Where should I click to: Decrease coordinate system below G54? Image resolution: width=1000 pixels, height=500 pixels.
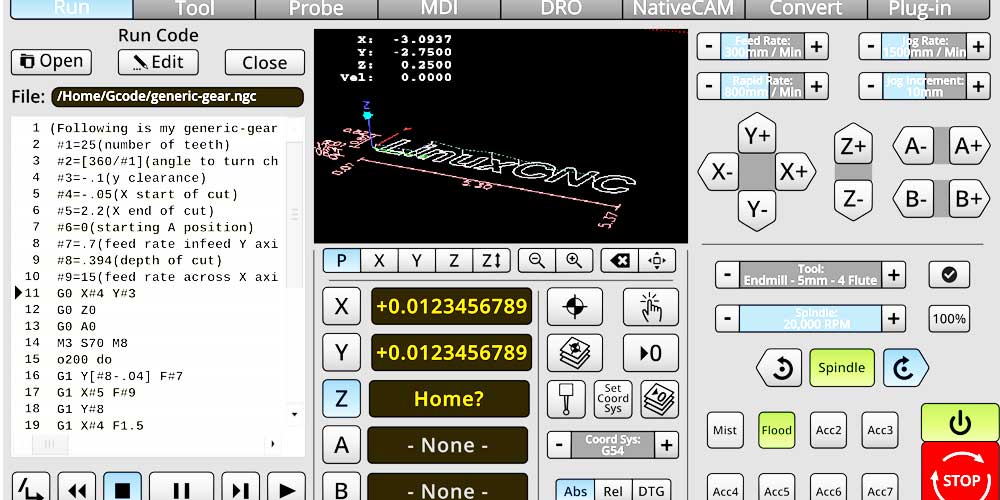click(x=559, y=445)
